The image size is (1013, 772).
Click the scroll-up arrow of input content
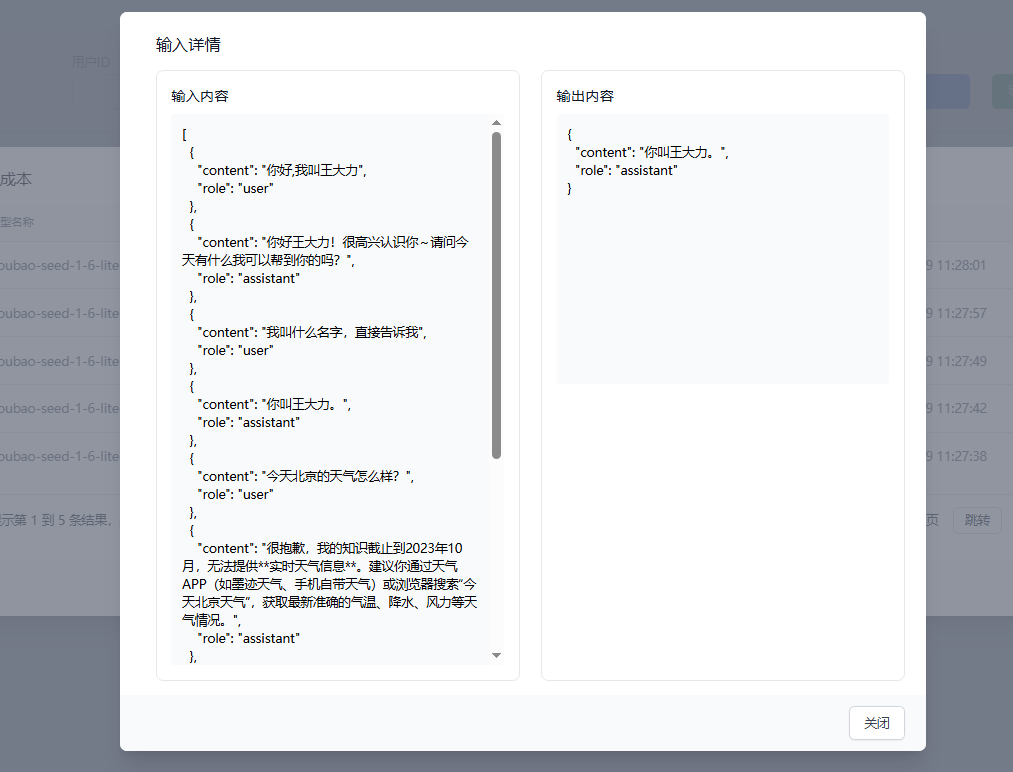point(496,123)
